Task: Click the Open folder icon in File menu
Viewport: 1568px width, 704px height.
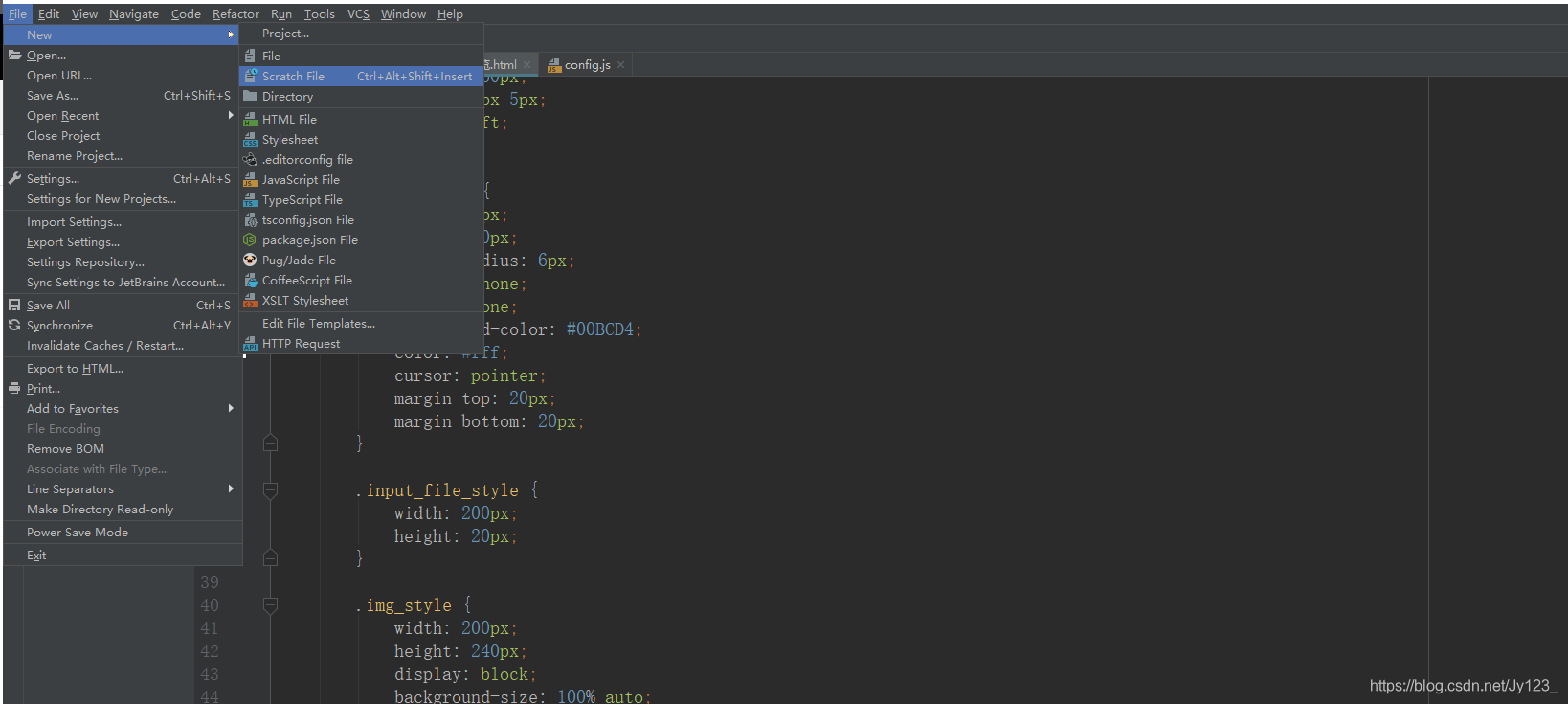Action: (14, 55)
